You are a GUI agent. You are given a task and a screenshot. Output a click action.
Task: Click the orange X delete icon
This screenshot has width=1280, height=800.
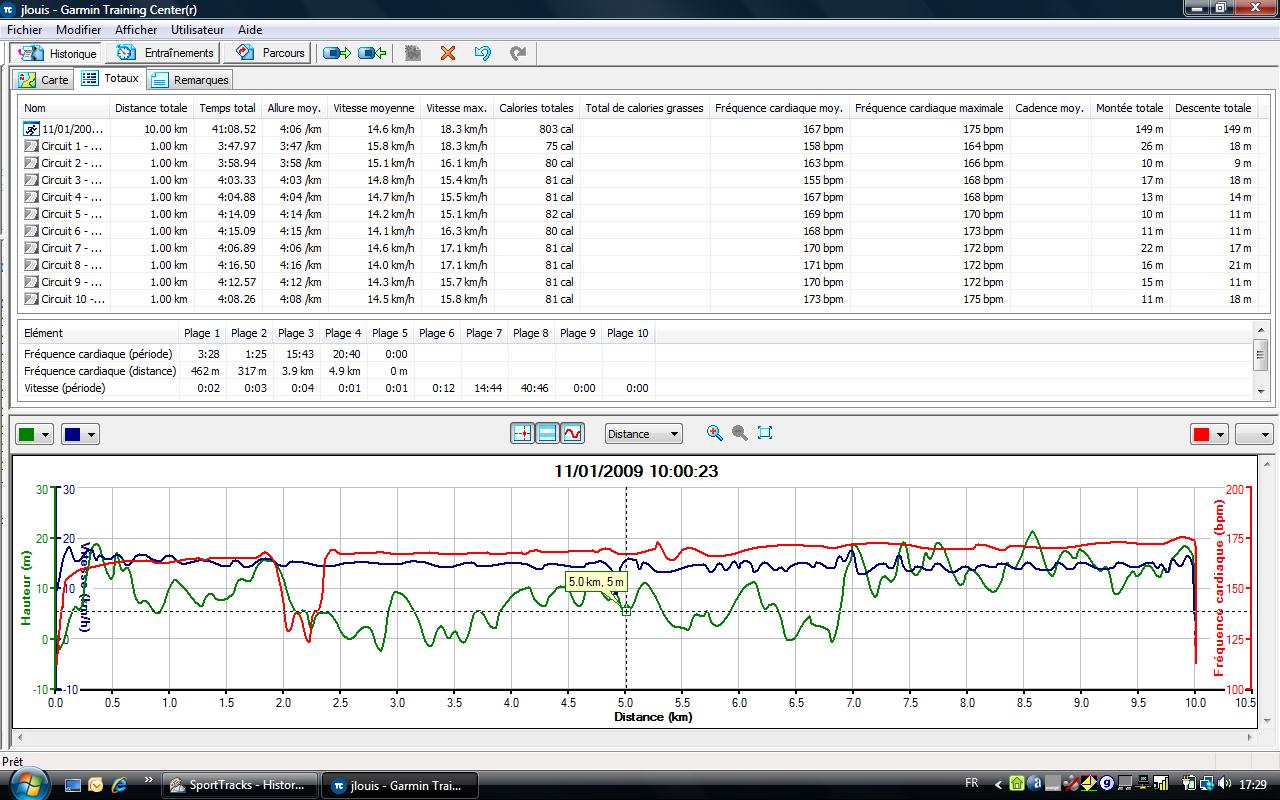click(448, 53)
